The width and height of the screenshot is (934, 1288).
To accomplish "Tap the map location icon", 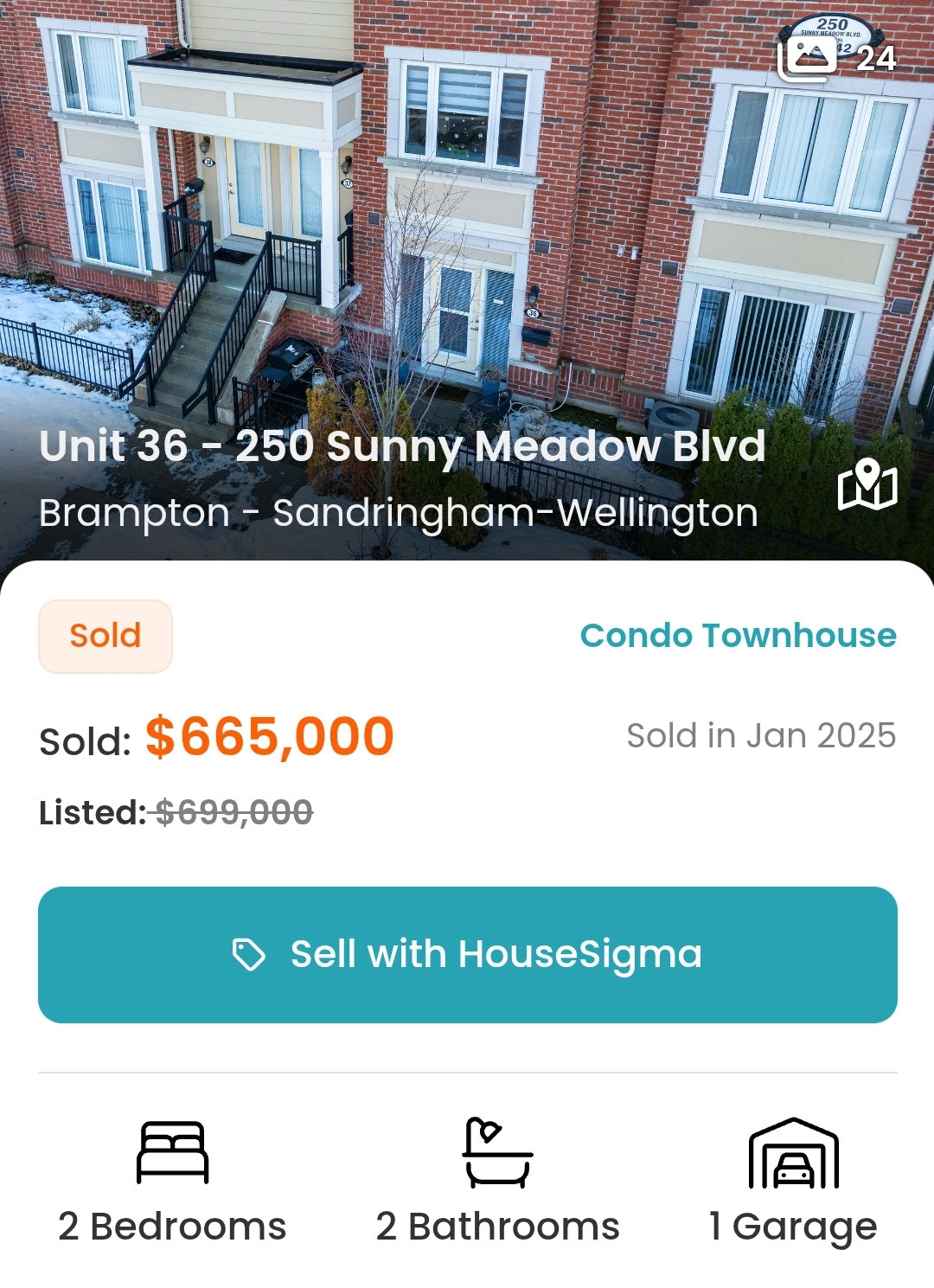I will coord(867,484).
